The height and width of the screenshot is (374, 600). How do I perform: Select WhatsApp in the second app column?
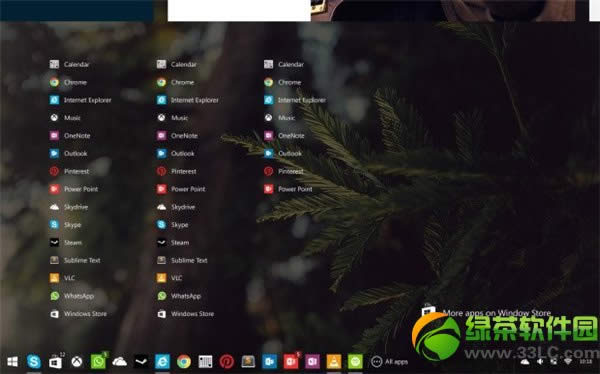[x=179, y=296]
